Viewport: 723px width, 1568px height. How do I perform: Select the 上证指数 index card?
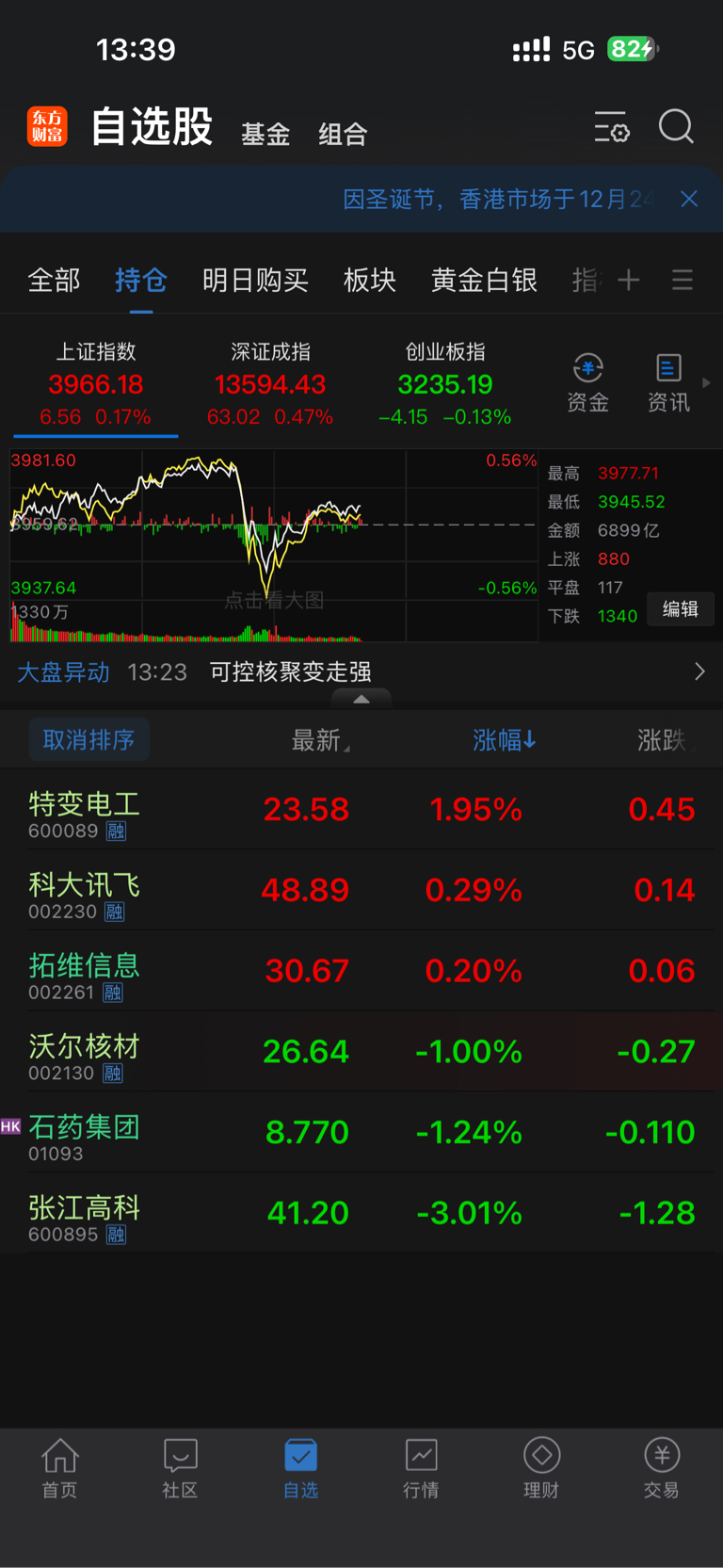[96, 384]
